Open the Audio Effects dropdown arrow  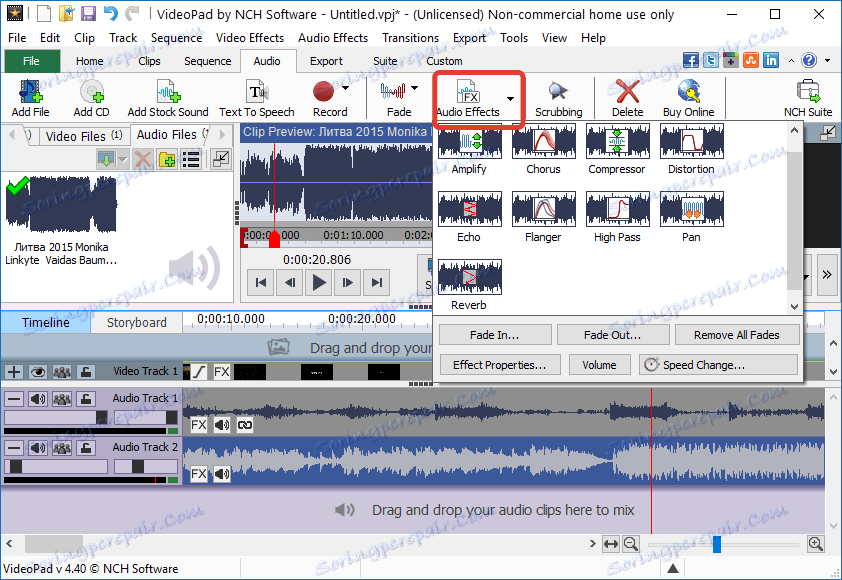[x=510, y=98]
